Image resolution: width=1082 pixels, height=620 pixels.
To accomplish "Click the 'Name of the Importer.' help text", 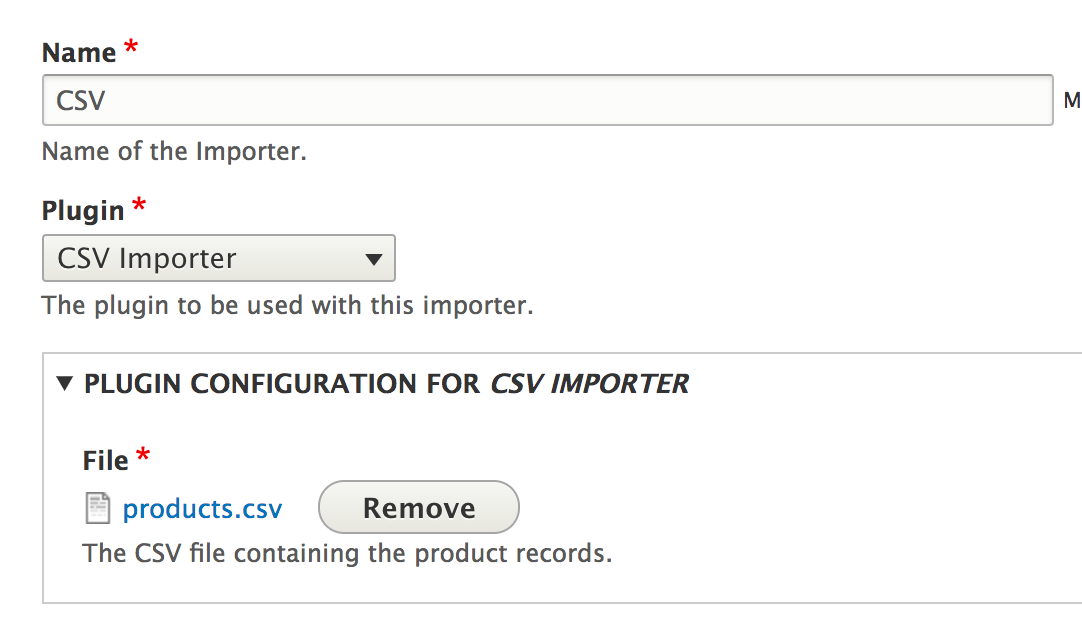I will (174, 152).
